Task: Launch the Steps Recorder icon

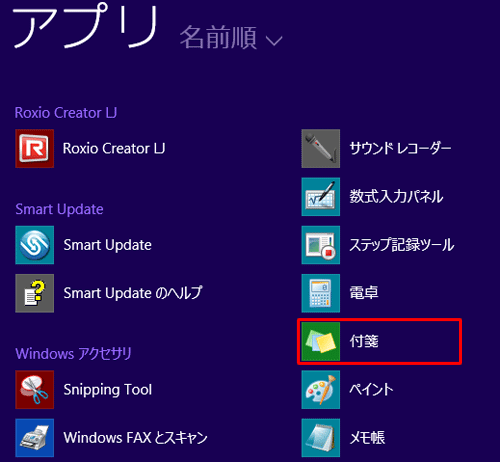Action: pos(321,245)
